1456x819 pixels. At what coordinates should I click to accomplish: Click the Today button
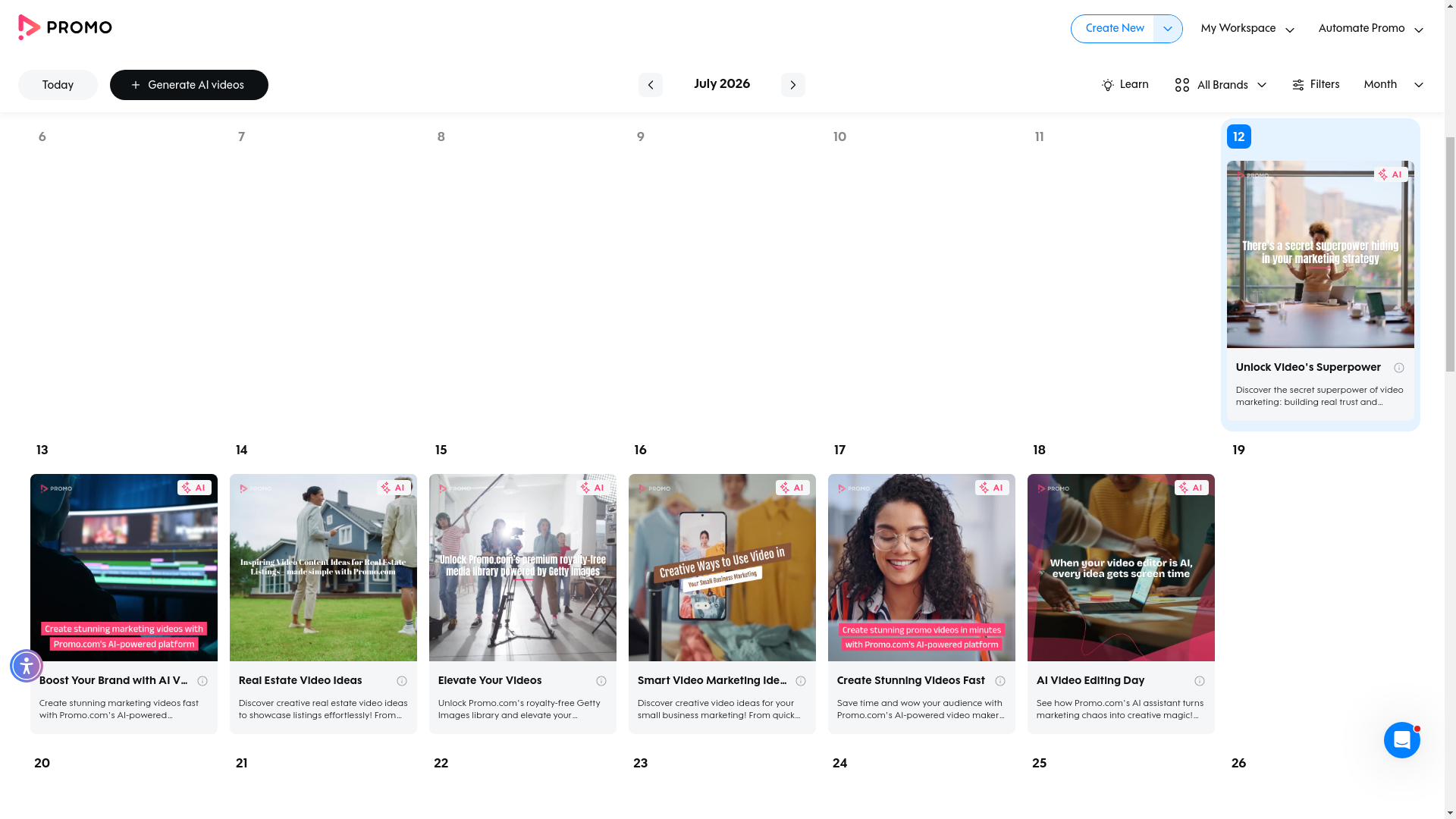click(x=58, y=85)
